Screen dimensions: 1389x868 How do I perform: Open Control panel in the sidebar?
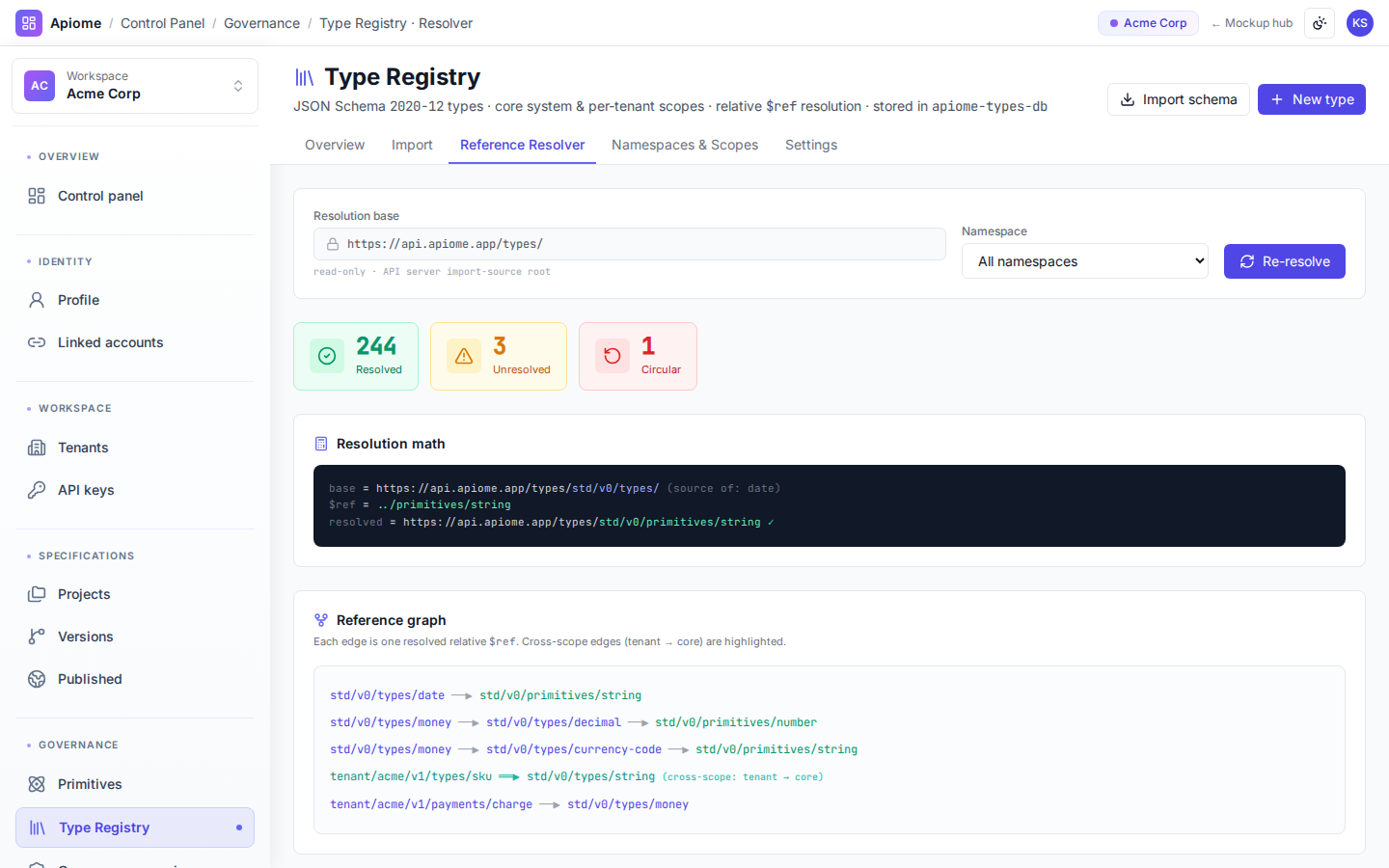[135, 196]
